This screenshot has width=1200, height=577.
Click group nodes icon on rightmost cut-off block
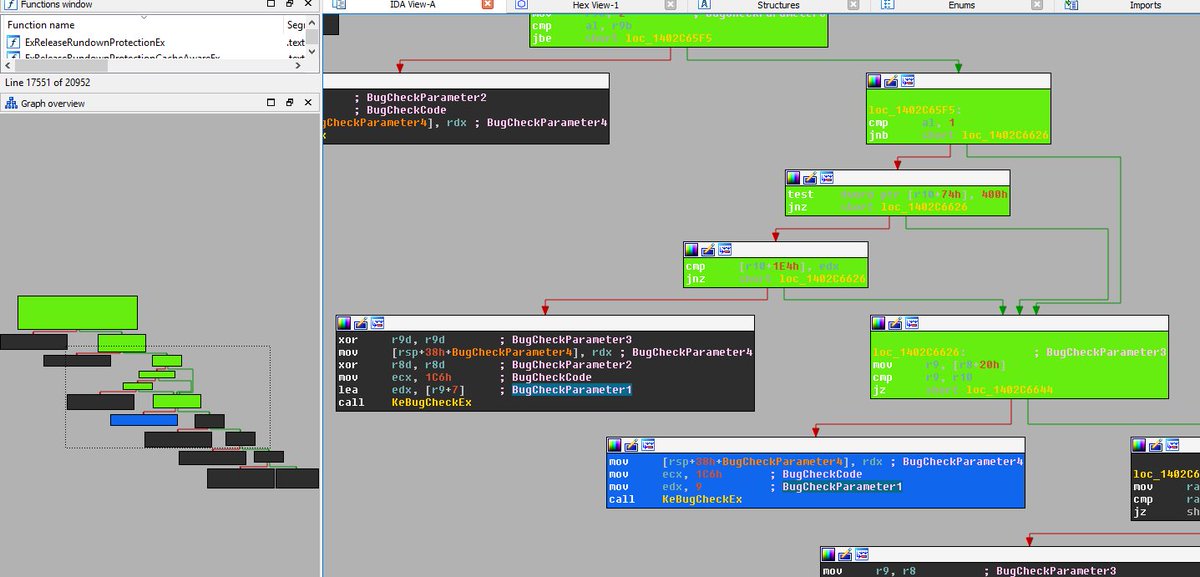tap(1173, 445)
